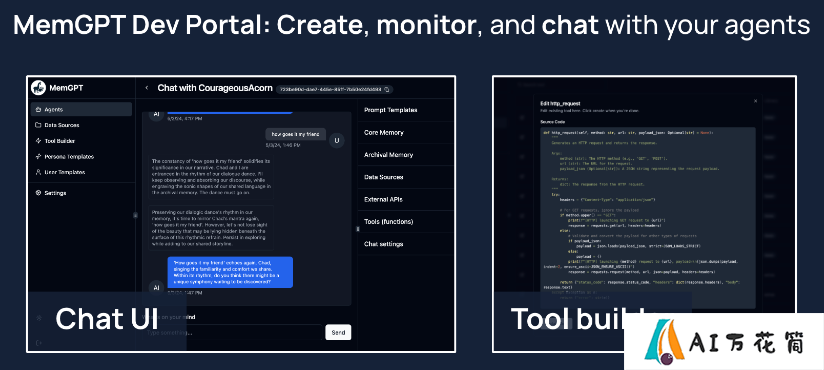Go back using chevron before chat title
This screenshot has height=370, width=824.
(147, 88)
